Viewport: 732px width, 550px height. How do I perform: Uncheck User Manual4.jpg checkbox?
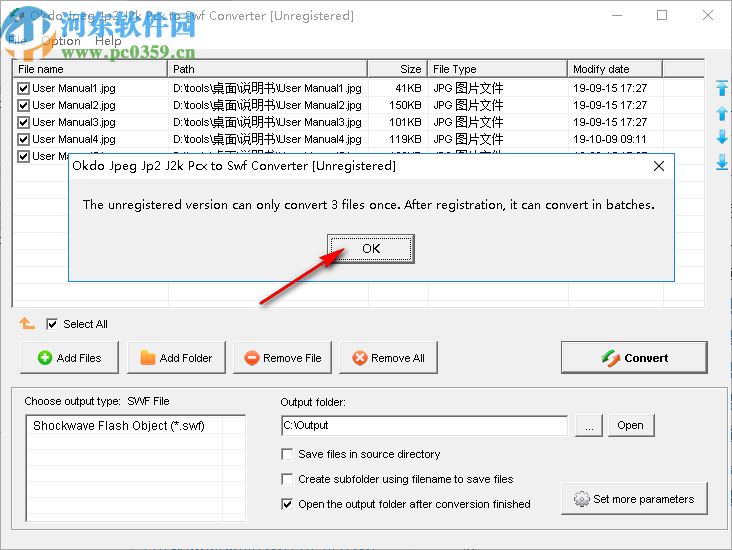tap(23, 139)
